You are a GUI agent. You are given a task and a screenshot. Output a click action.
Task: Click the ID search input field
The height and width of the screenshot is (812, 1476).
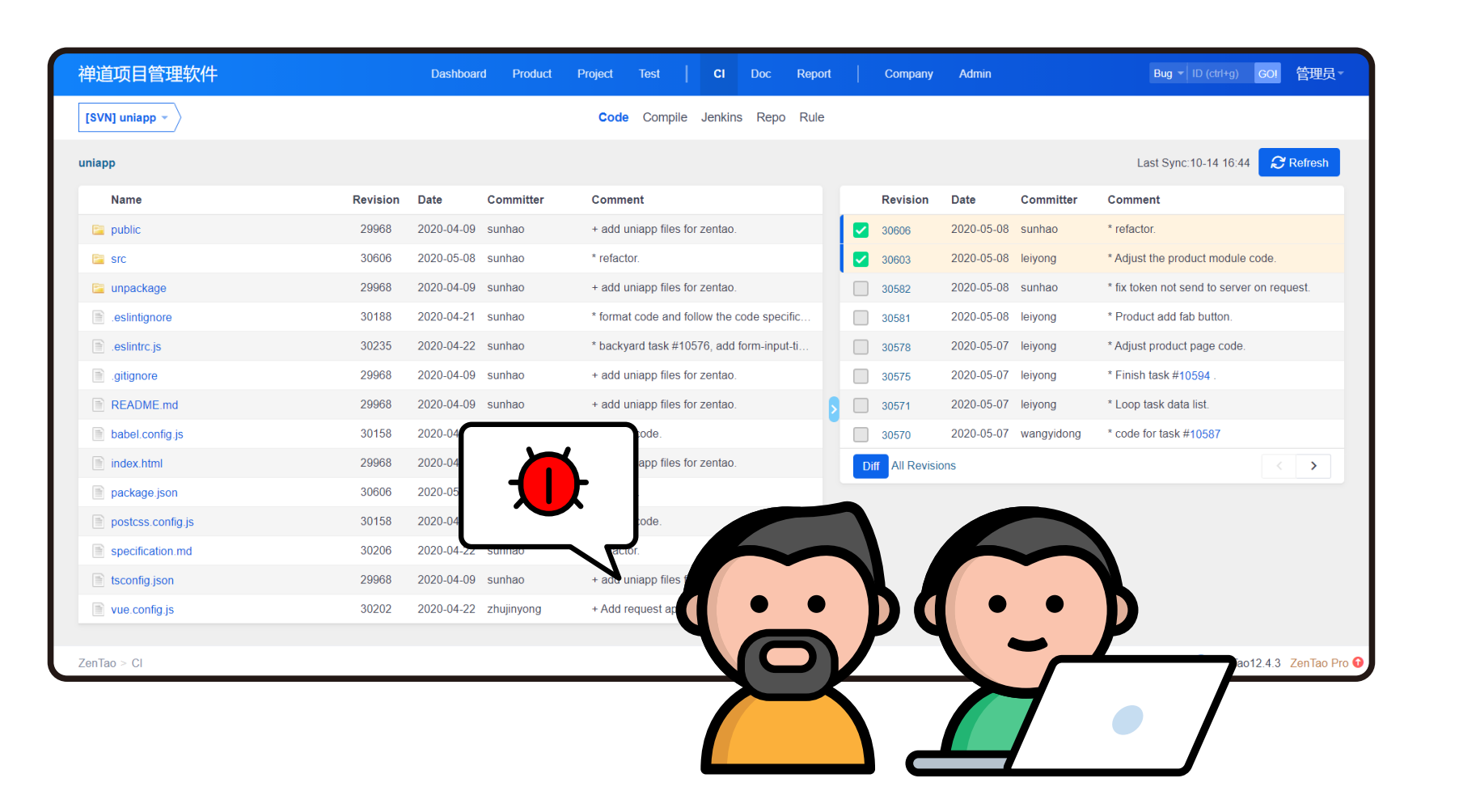point(1220,74)
